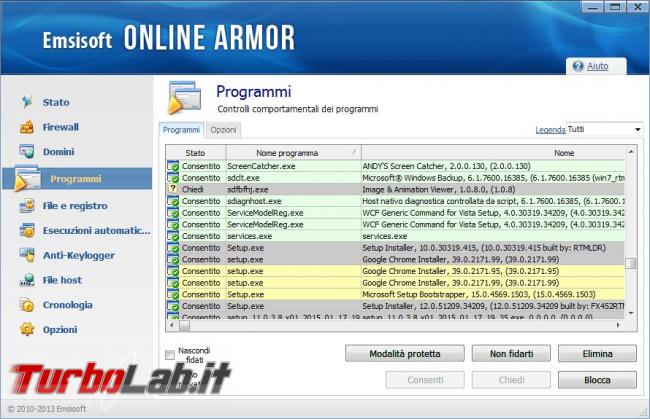This screenshot has width=650, height=419.
Task: Open the Aiuto help link
Action: (597, 66)
